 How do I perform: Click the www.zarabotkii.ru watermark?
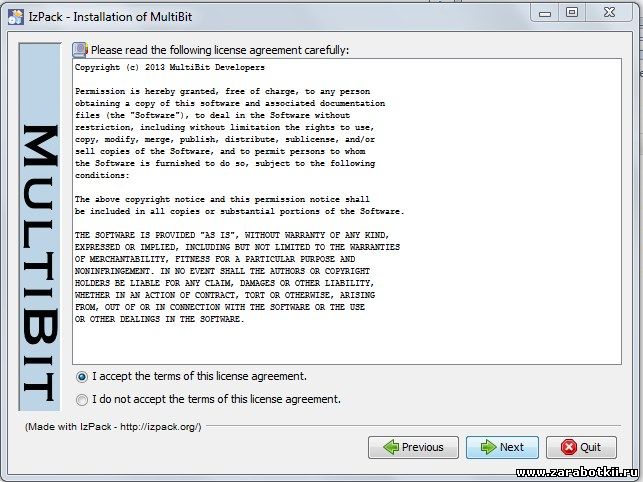(577, 473)
